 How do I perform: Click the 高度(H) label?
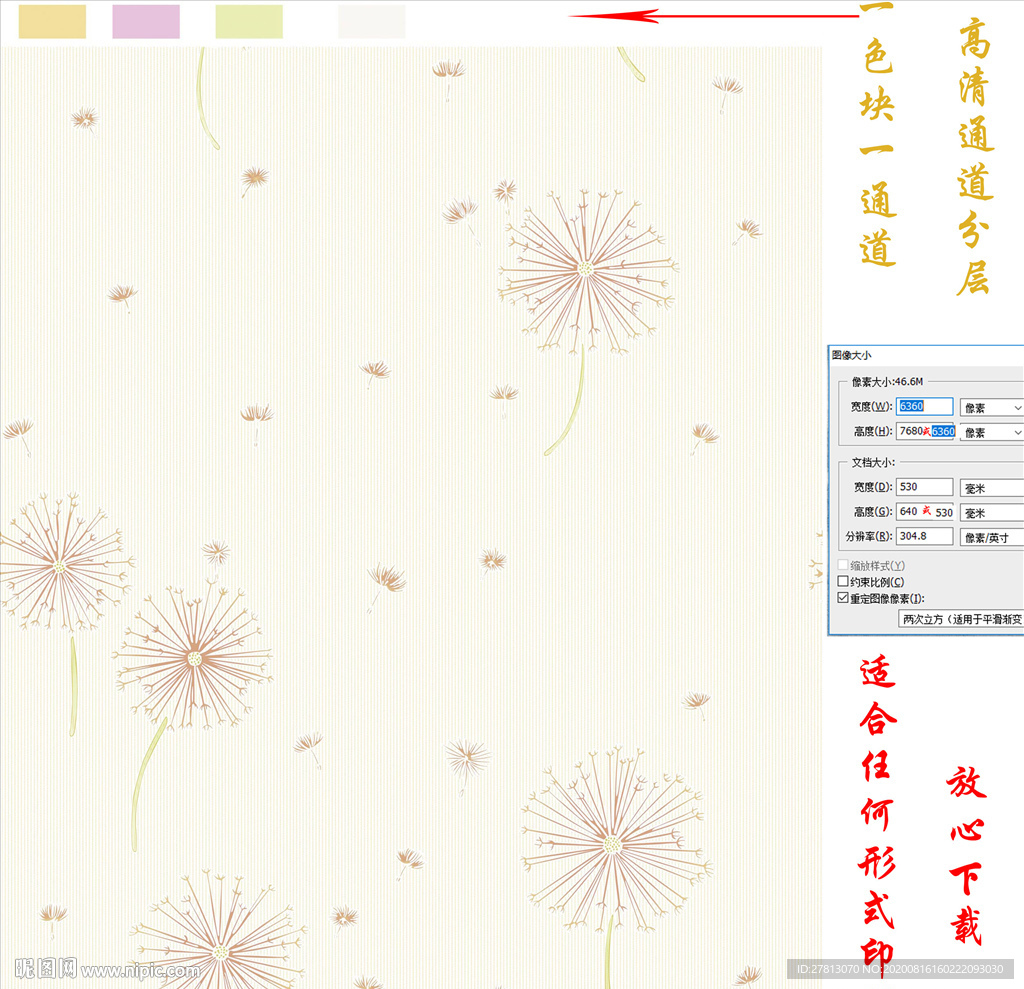point(873,431)
